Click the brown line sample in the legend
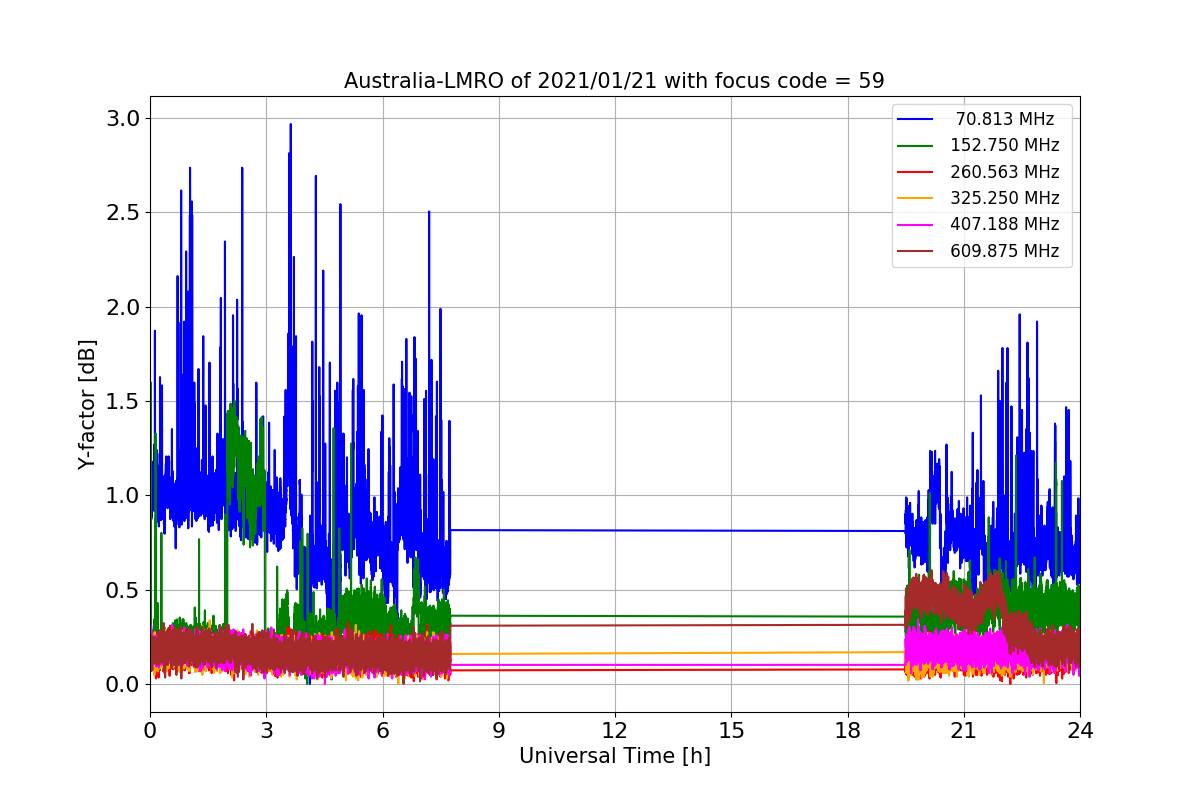 [916, 251]
